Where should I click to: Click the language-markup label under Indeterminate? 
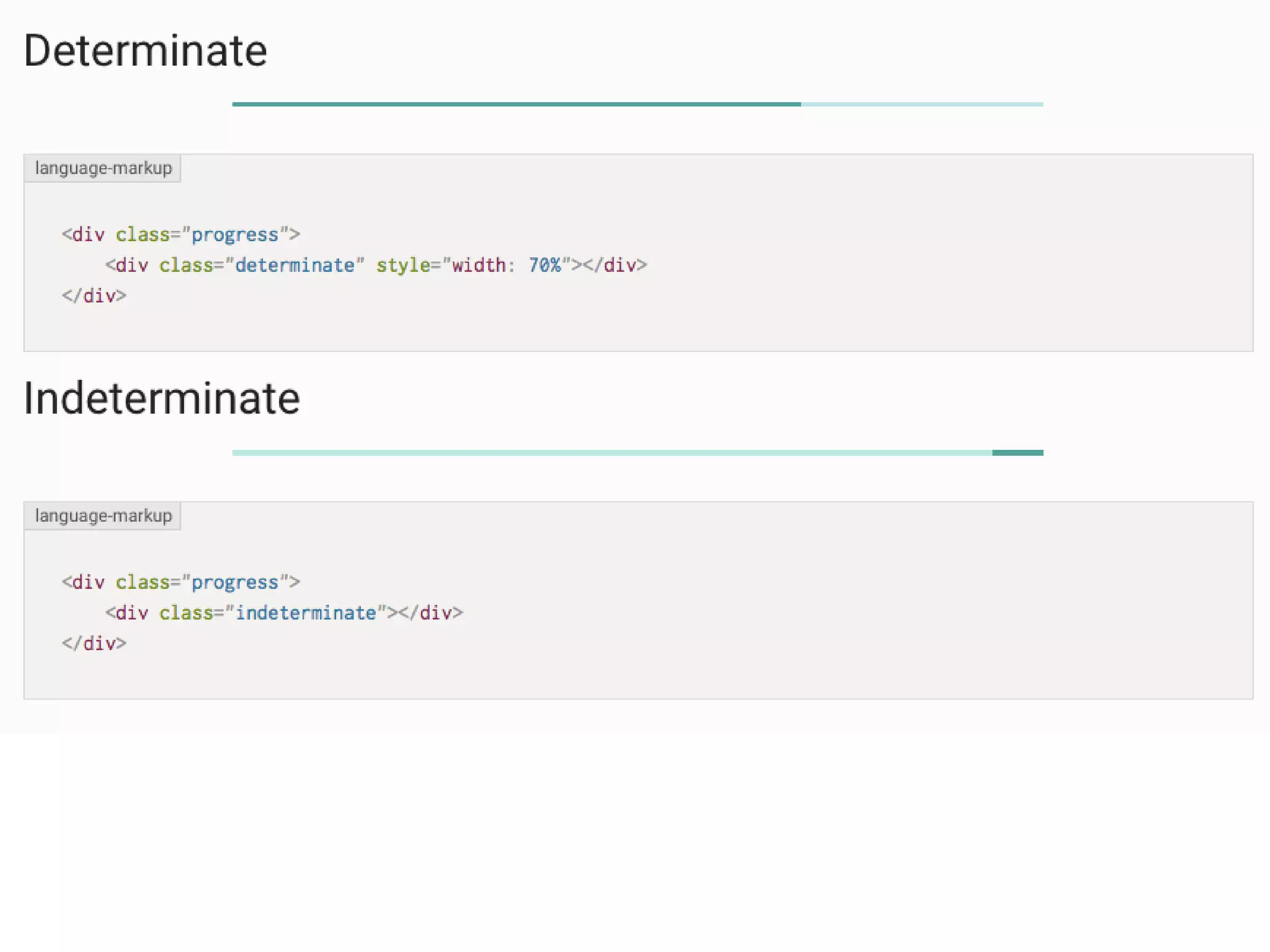tap(103, 516)
